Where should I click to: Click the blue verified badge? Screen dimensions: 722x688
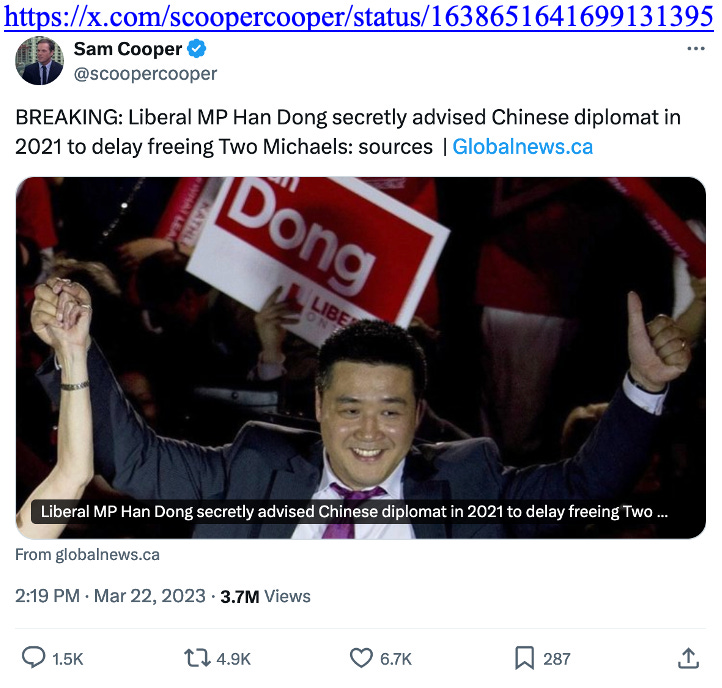[x=197, y=49]
